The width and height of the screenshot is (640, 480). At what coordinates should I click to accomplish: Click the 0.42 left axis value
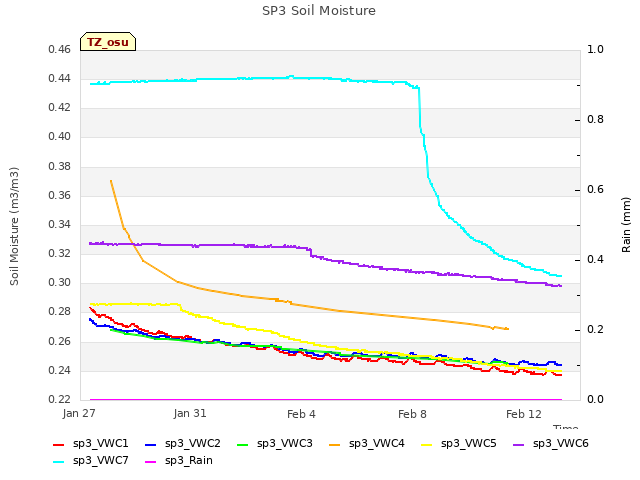60,107
